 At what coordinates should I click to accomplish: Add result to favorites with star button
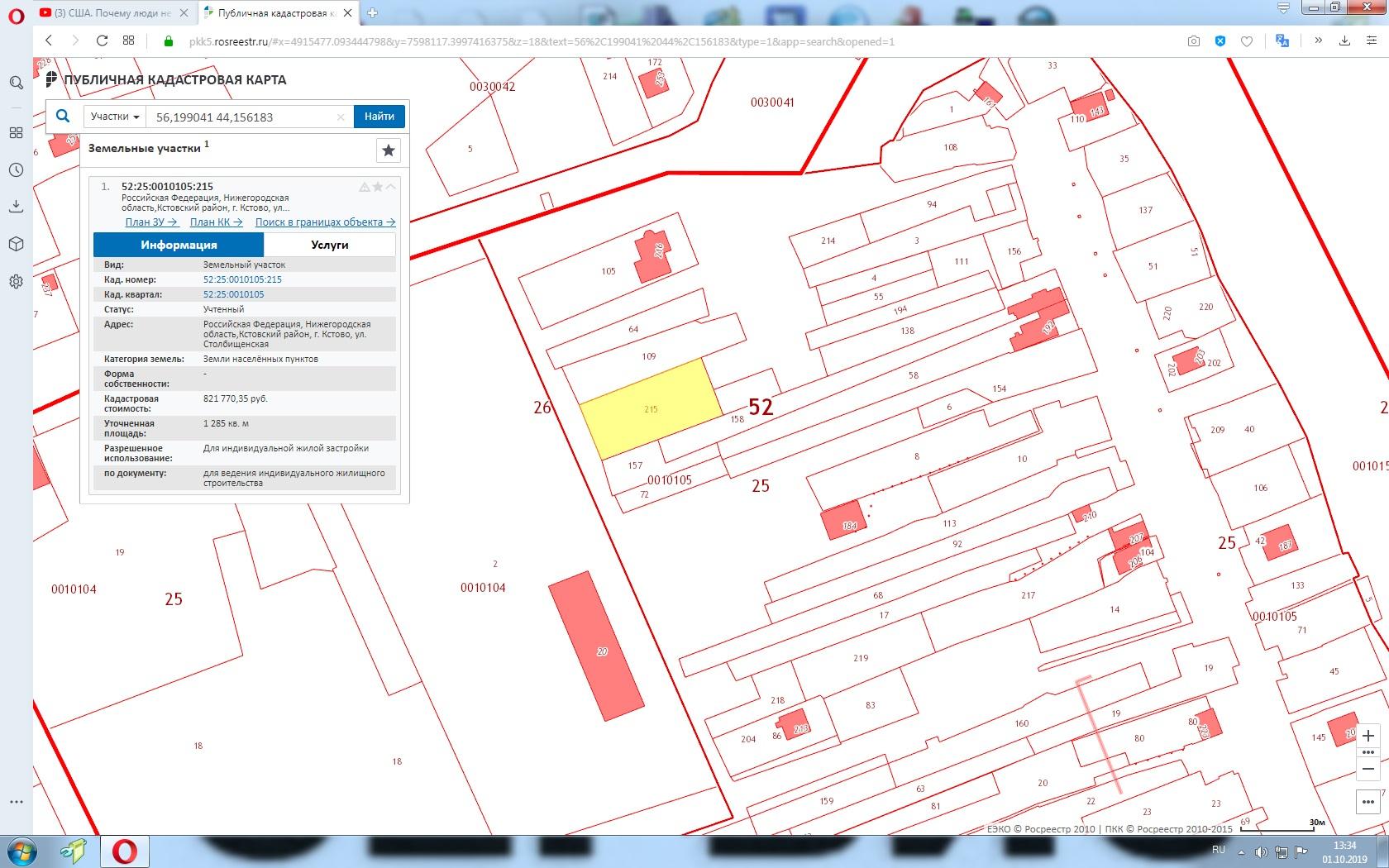pyautogui.click(x=389, y=150)
